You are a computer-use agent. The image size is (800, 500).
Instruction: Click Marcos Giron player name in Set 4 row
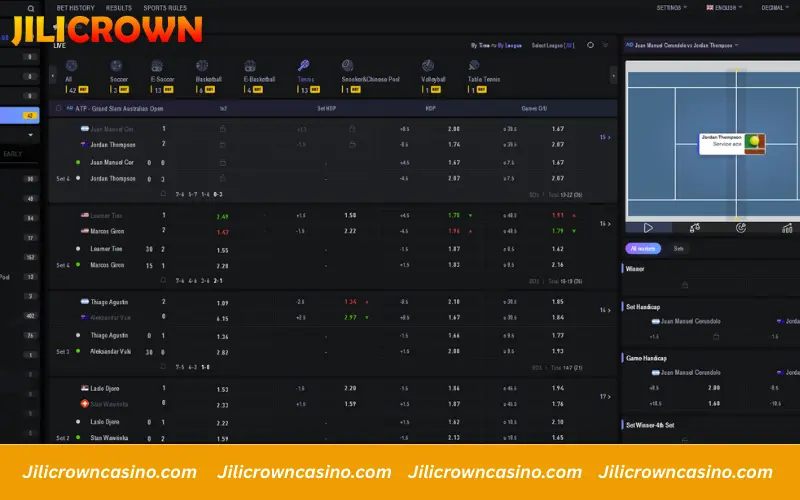[107, 265]
